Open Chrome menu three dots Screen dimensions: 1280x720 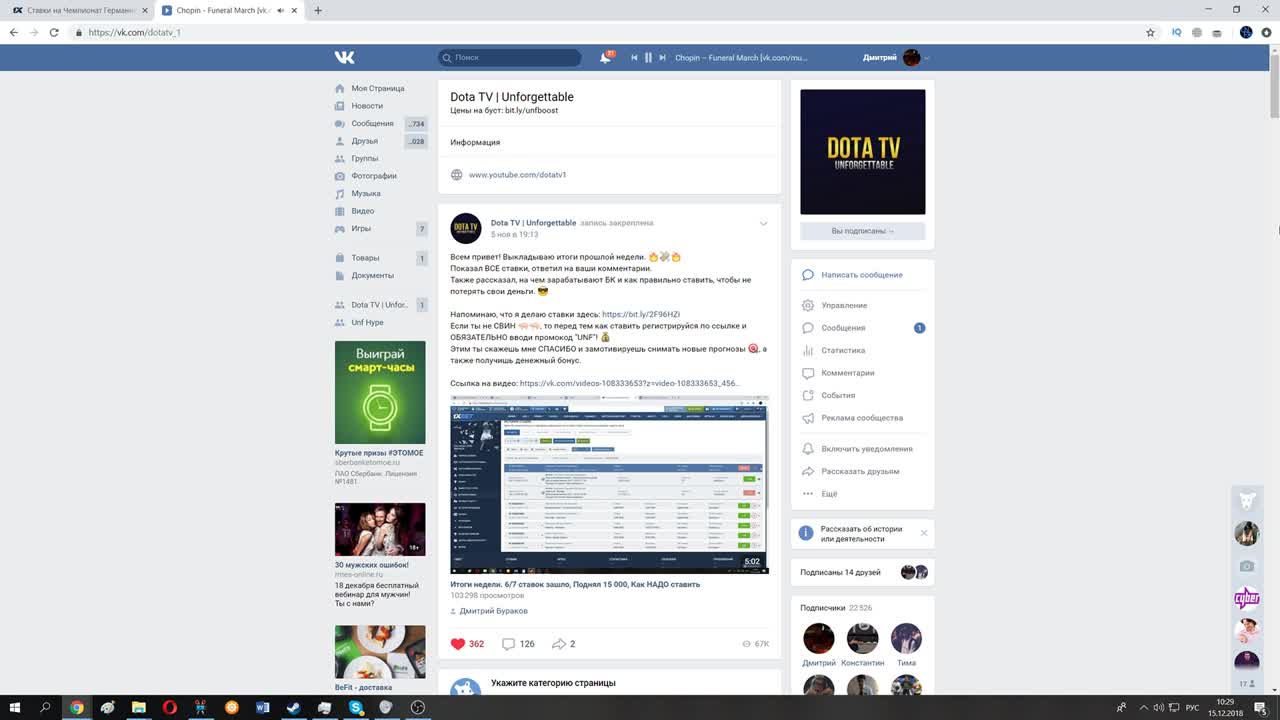1267,32
